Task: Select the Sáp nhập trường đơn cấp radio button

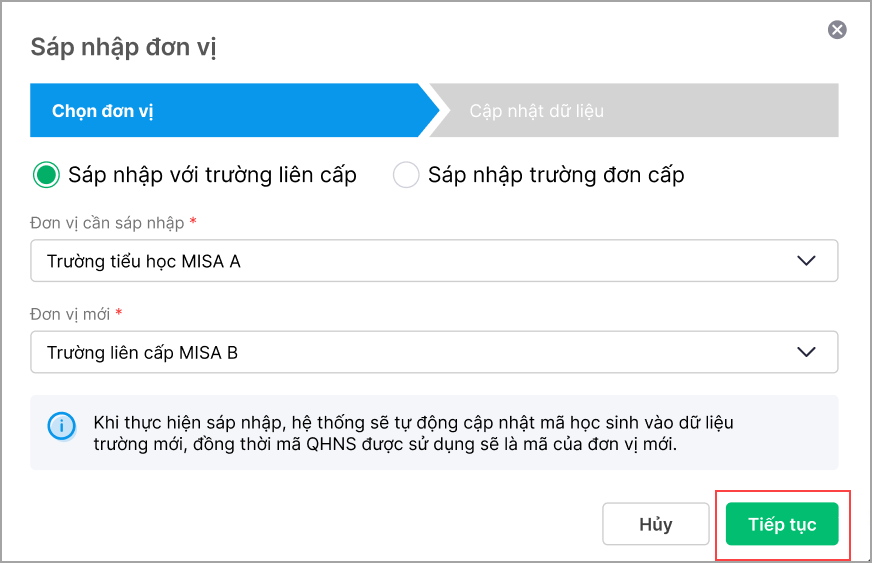Action: 406,175
